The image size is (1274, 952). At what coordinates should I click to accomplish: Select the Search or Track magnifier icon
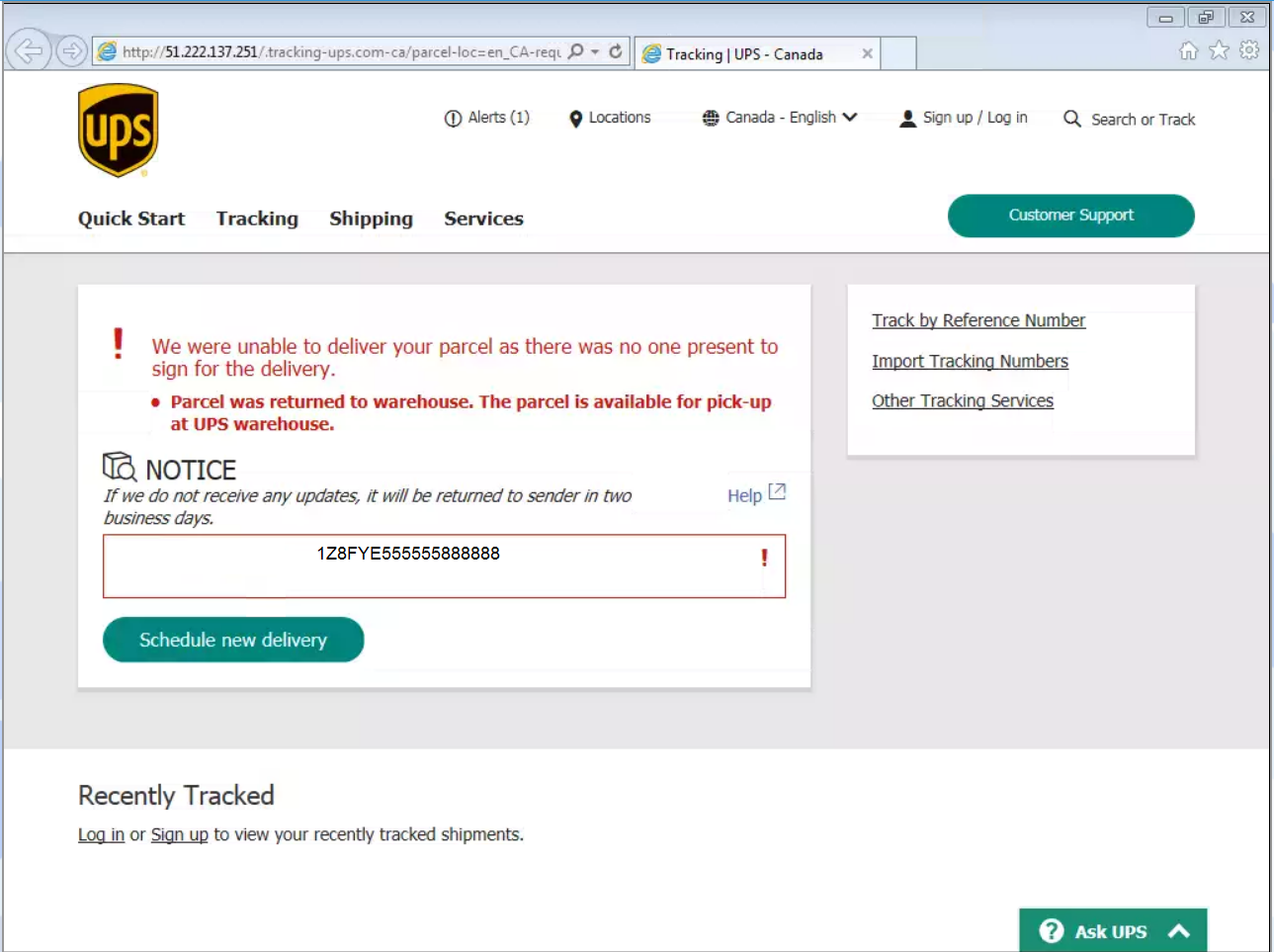click(x=1071, y=119)
